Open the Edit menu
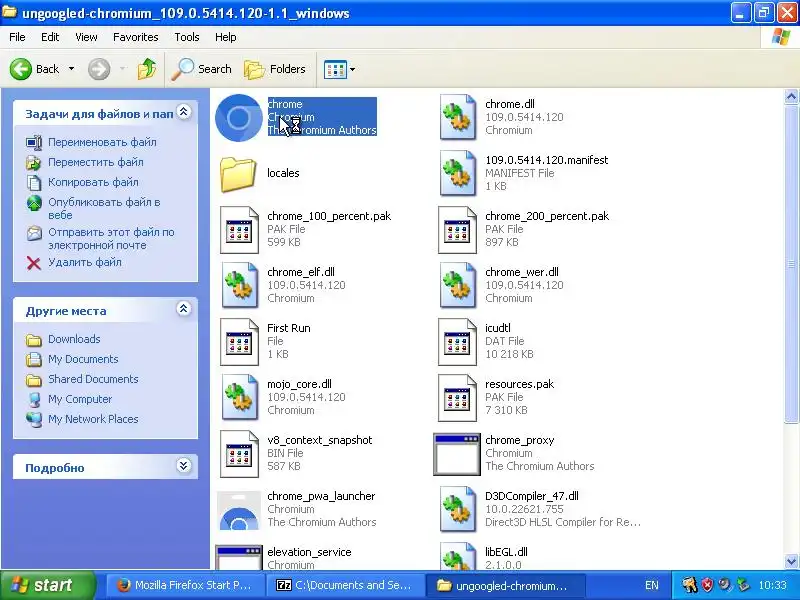The image size is (800, 600). point(50,37)
